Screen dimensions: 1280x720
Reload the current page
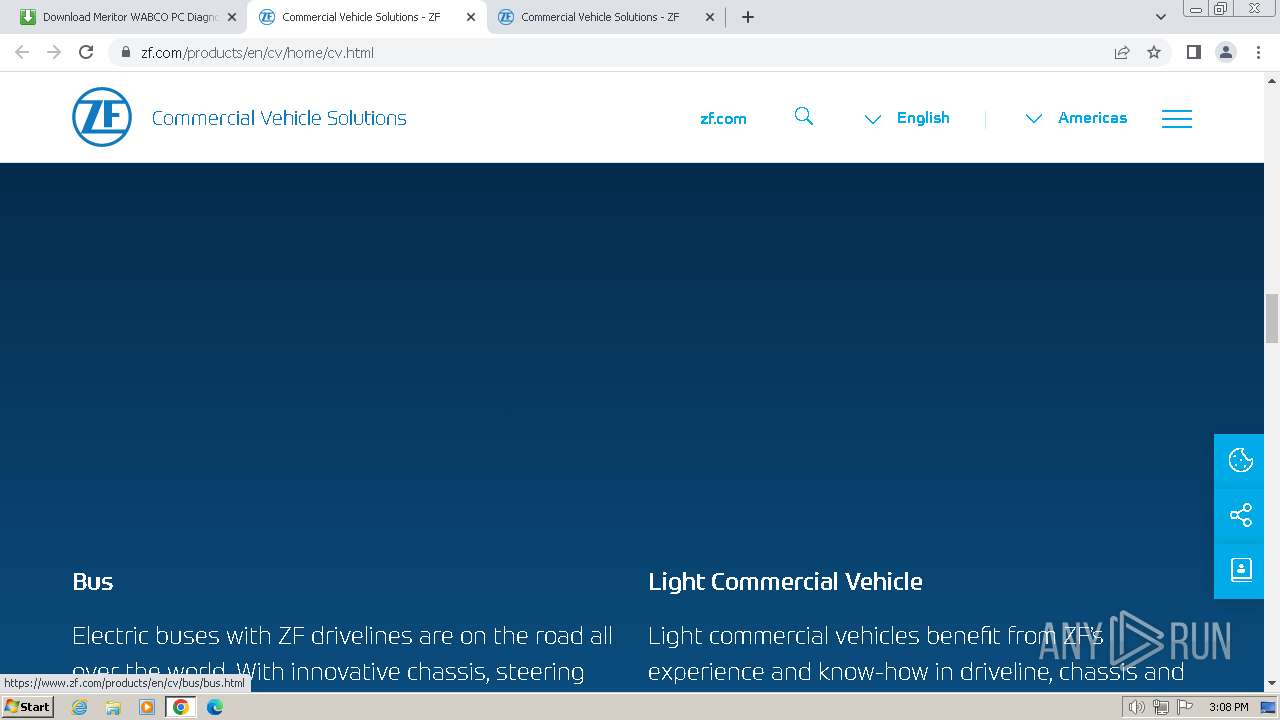(86, 52)
